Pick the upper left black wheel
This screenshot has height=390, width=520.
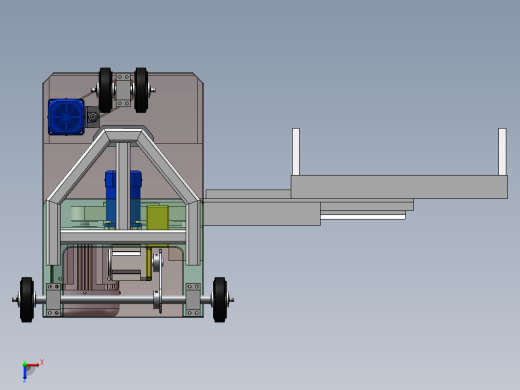click(105, 90)
